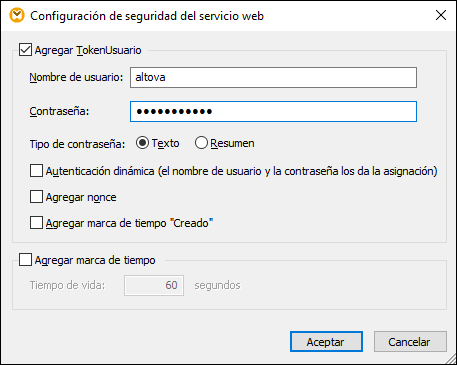Viewport: 457px width, 365px height.
Task: Focus the Contraseña password field
Action: click(273, 111)
